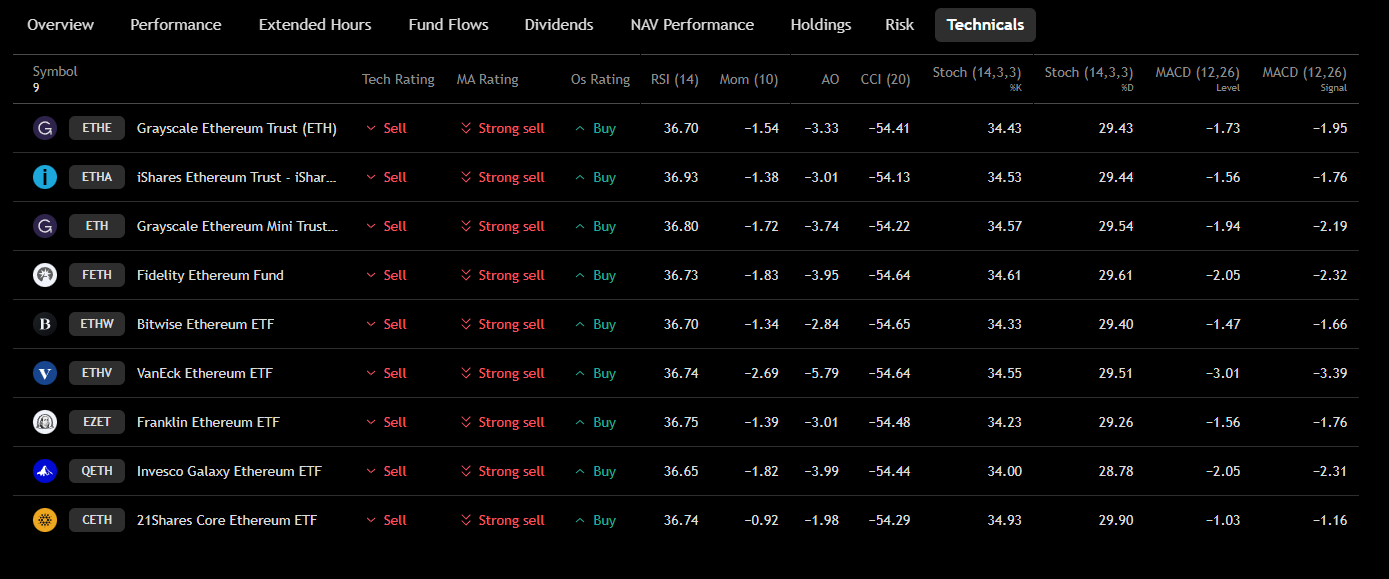Viewport: 1389px width, 579px height.
Task: Open the Extended Hours tab
Action: click(x=315, y=25)
